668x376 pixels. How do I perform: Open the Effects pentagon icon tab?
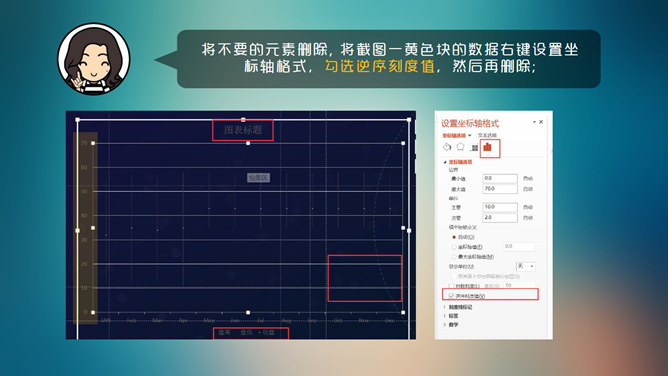[x=461, y=147]
